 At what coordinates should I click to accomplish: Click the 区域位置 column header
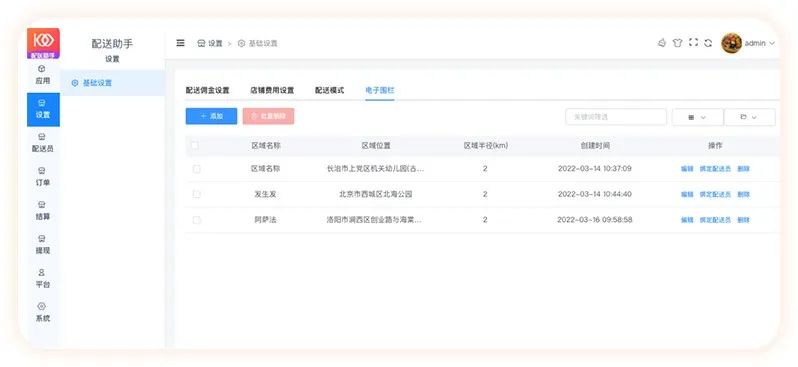tap(376, 146)
